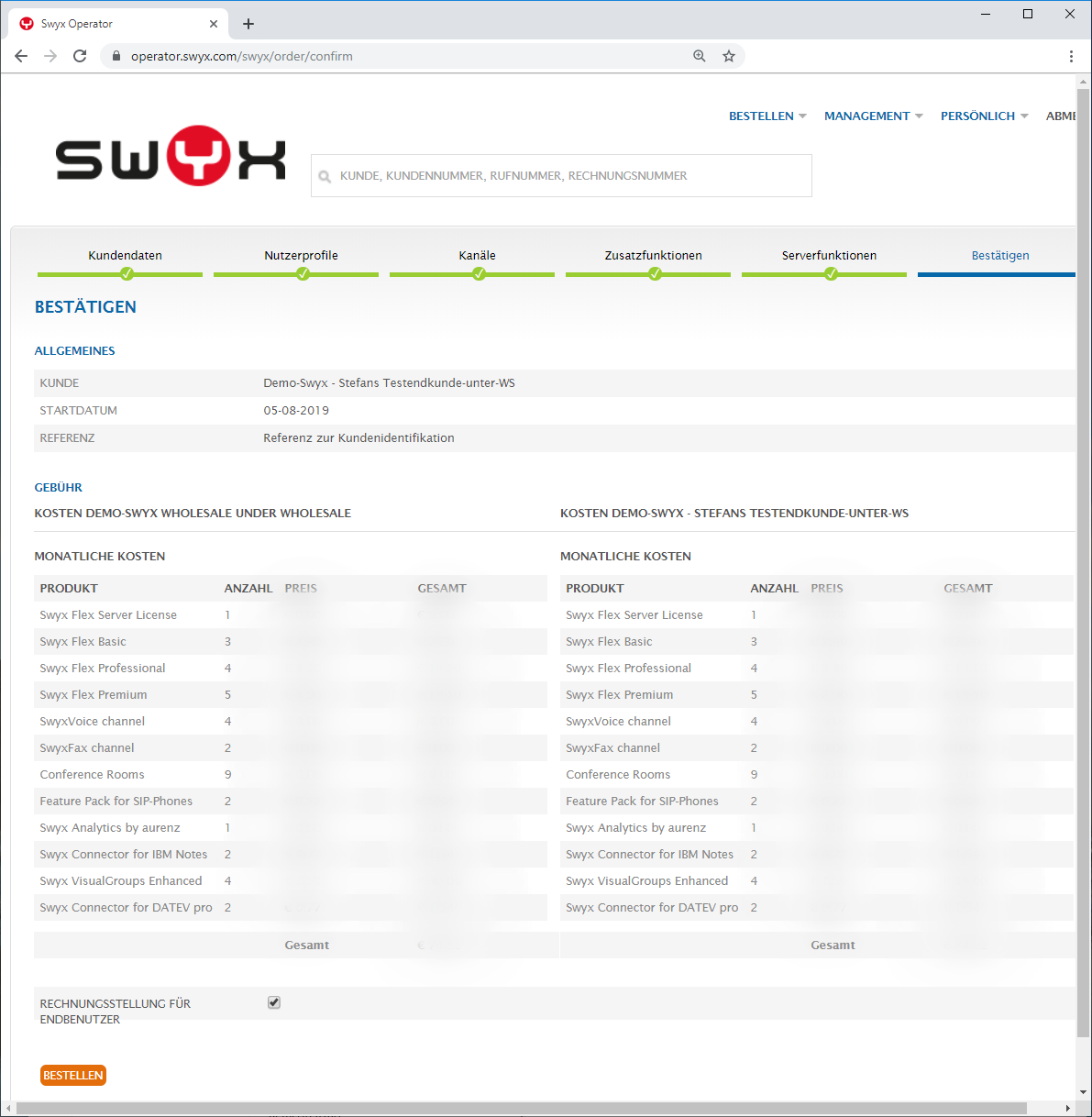Click 'Swyx Flex Premium' in left table
Image resolution: width=1092 pixels, height=1117 pixels.
pos(94,695)
